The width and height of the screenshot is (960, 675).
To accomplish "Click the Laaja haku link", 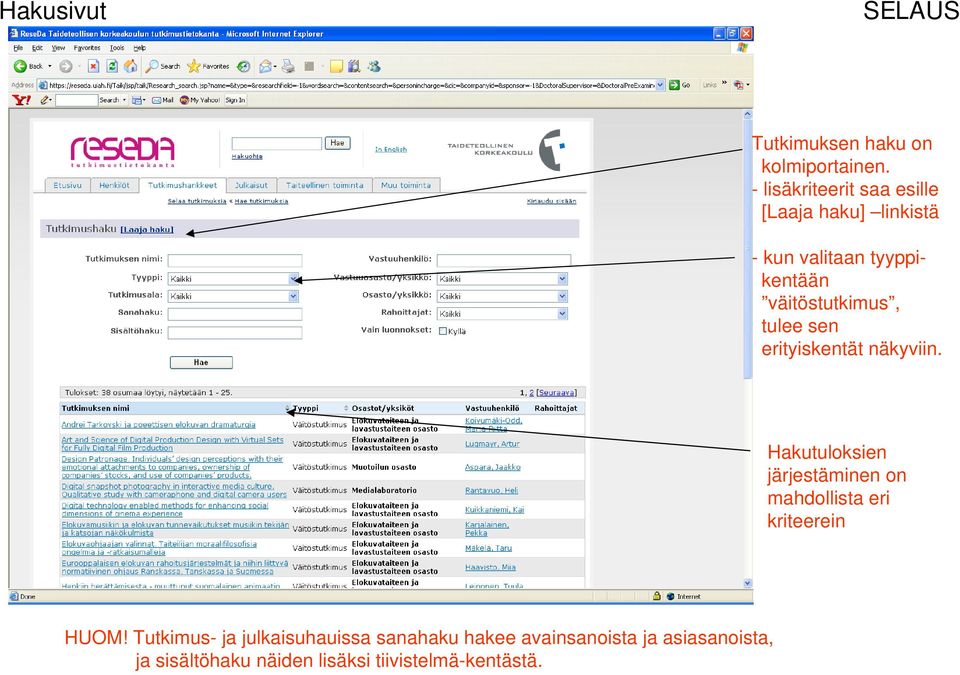I will pos(147,230).
